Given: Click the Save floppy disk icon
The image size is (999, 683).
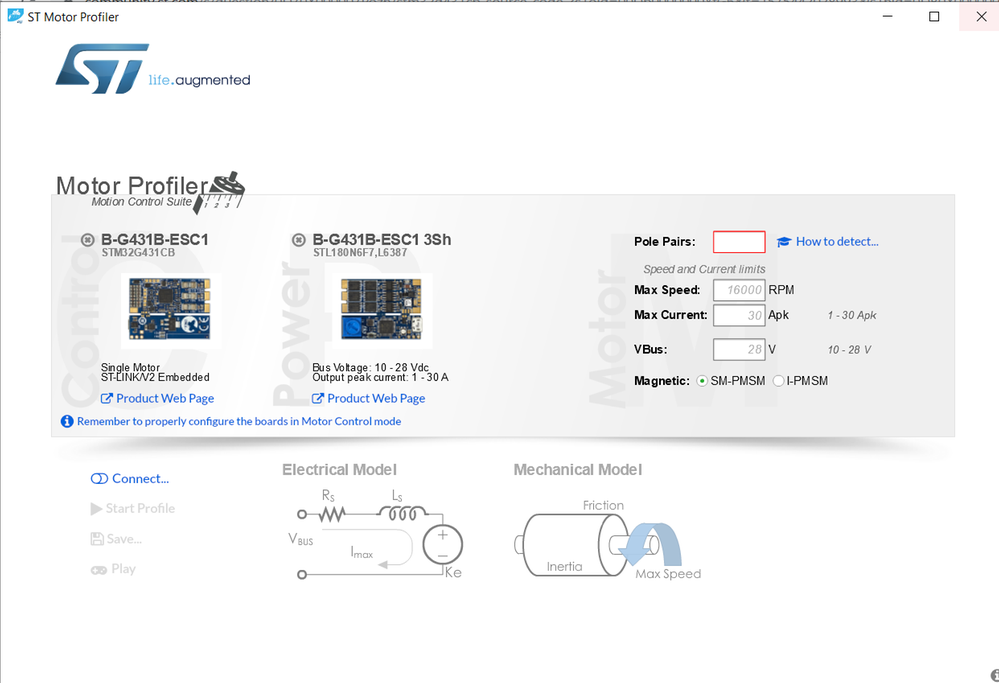Looking at the screenshot, I should point(97,539).
